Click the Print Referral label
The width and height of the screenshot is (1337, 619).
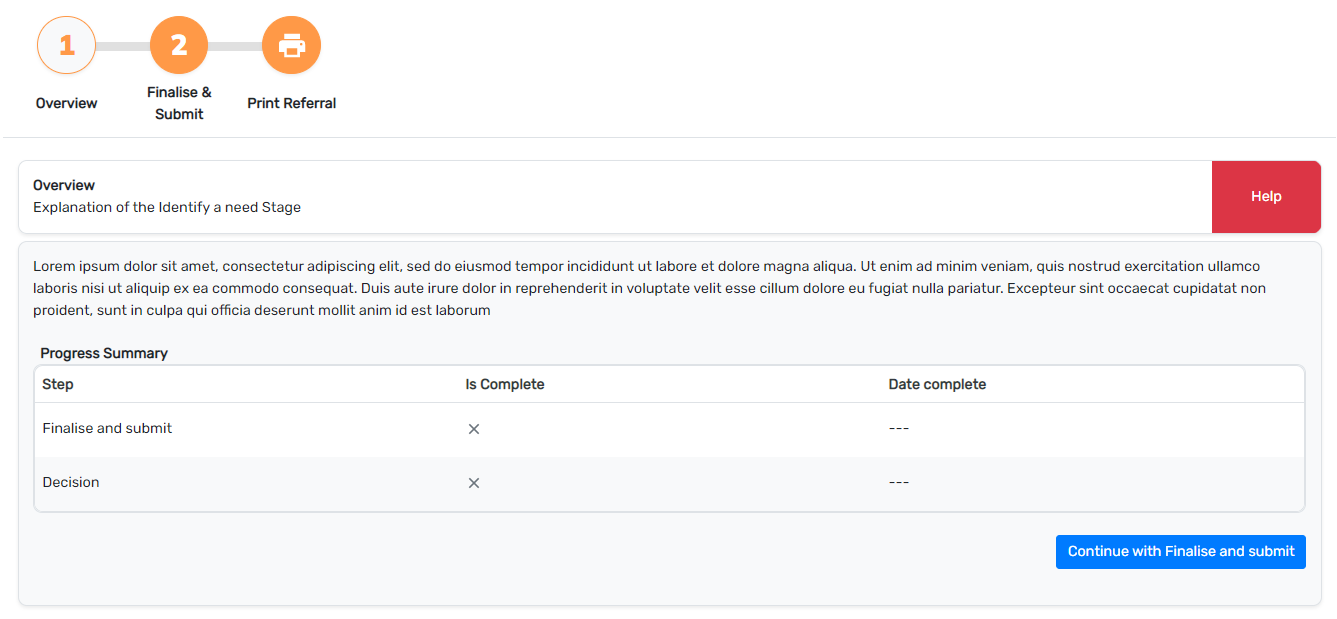(x=291, y=103)
